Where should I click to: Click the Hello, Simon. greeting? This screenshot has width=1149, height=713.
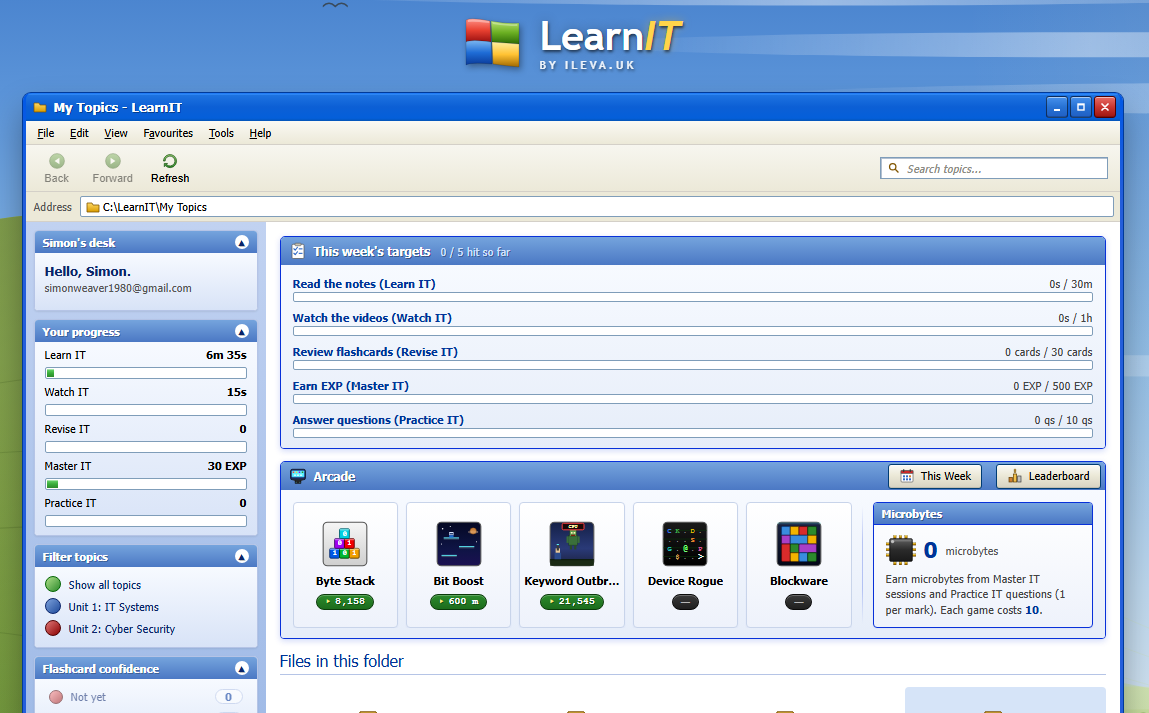point(88,271)
